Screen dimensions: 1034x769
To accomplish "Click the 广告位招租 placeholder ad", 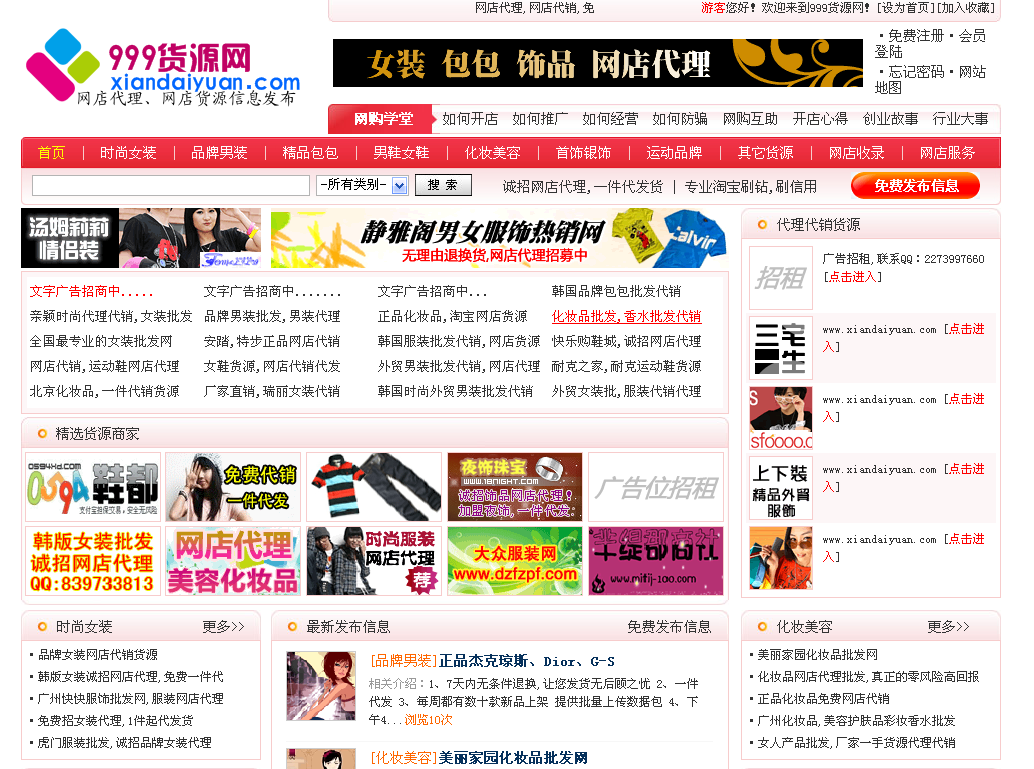I will (655, 487).
